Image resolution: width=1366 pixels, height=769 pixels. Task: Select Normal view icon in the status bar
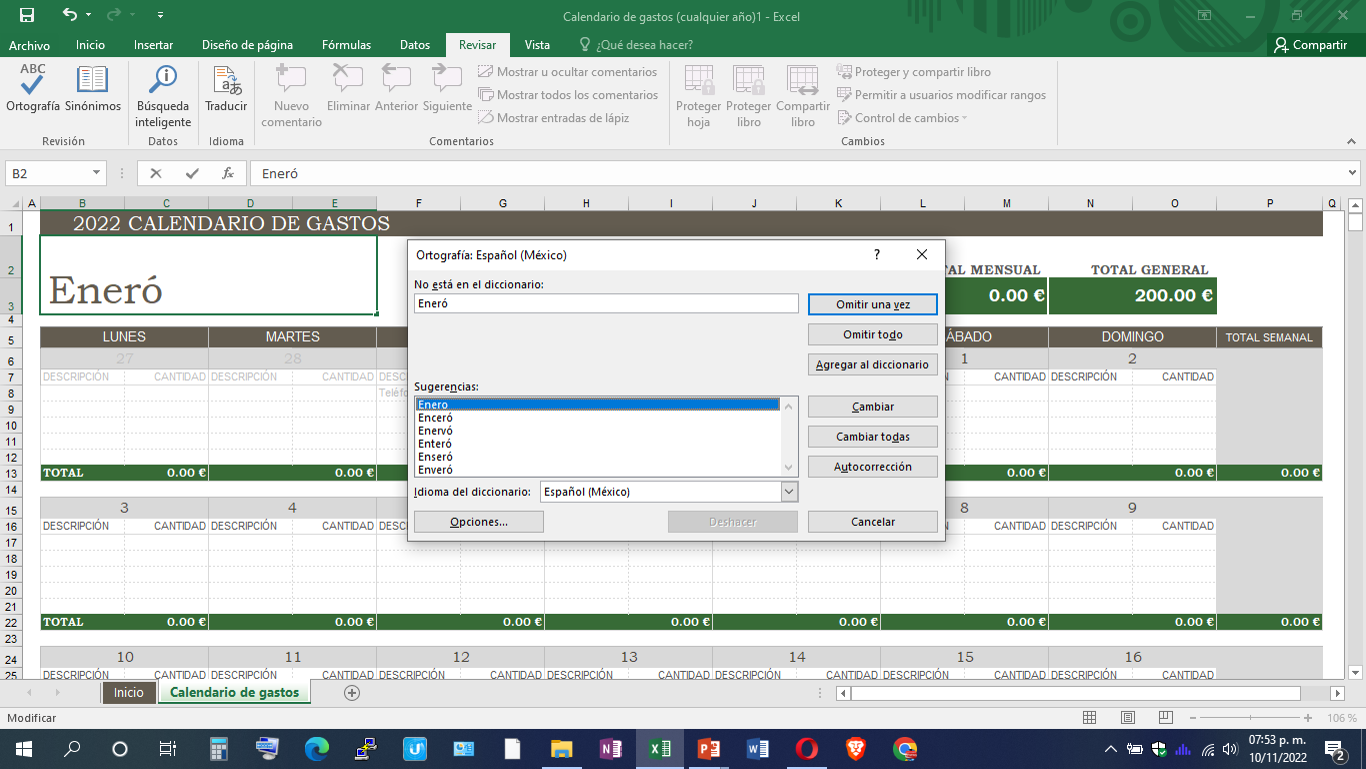pyautogui.click(x=1090, y=718)
